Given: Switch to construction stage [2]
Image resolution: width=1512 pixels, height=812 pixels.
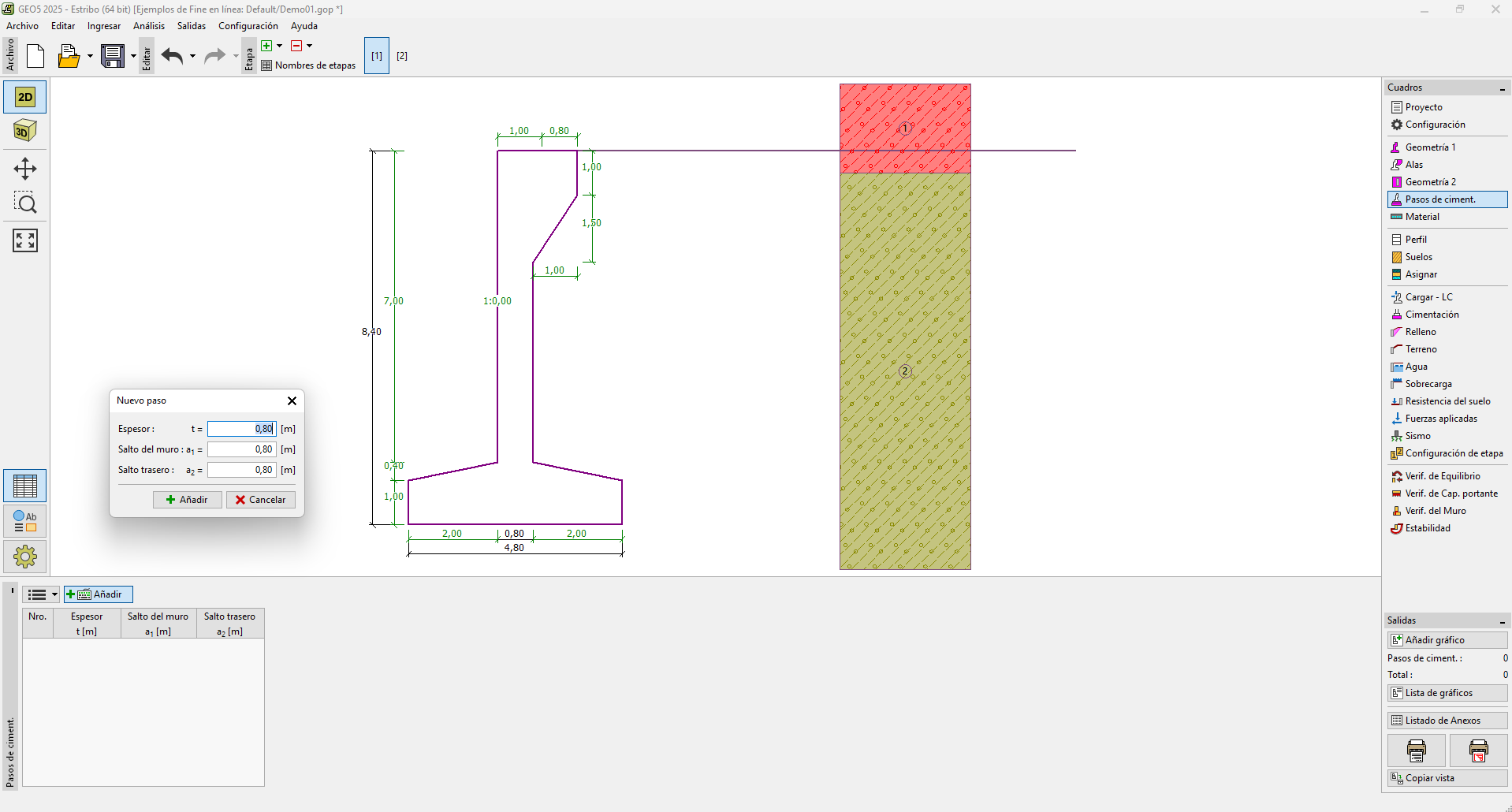Looking at the screenshot, I should (x=402, y=56).
